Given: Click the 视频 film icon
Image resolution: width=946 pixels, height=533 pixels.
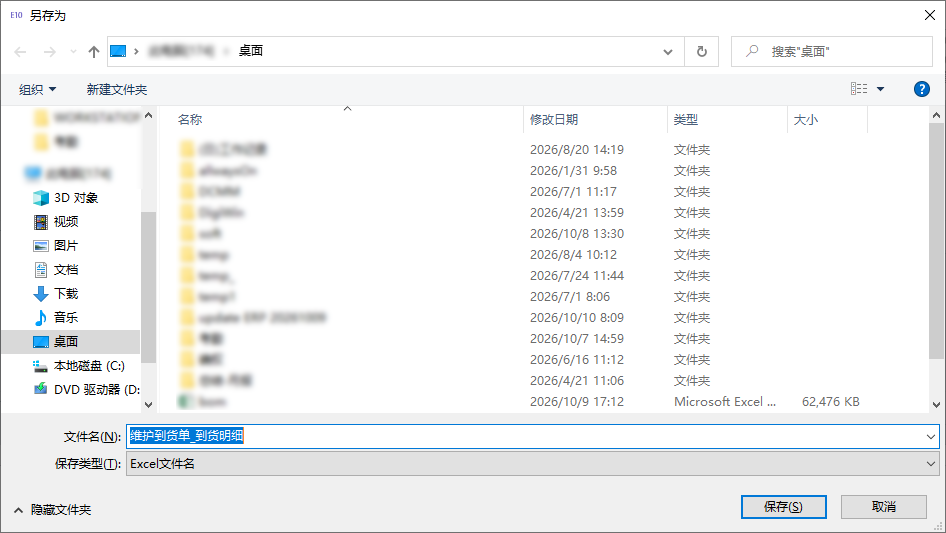Looking at the screenshot, I should click(40, 222).
